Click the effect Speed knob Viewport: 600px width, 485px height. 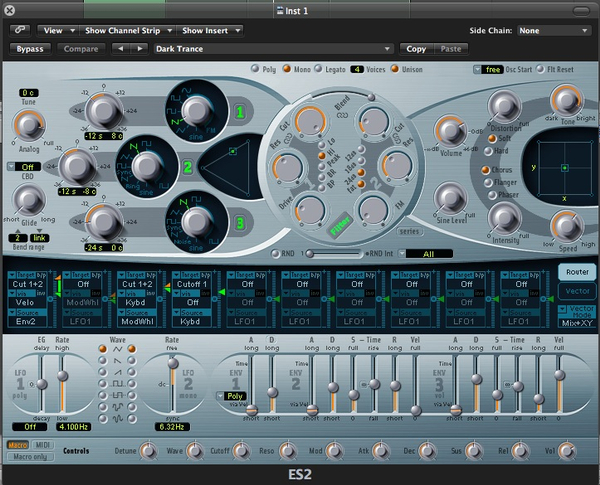[x=566, y=226]
